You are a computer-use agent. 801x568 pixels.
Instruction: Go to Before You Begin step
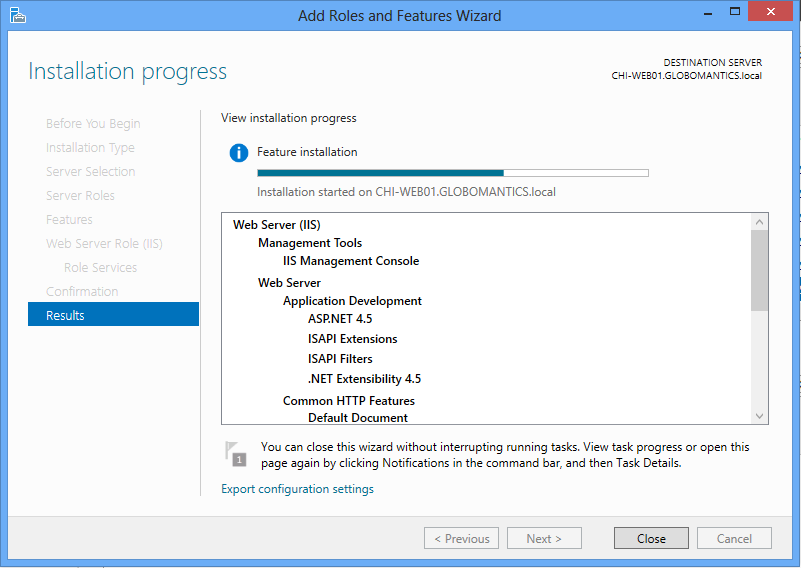(x=93, y=124)
